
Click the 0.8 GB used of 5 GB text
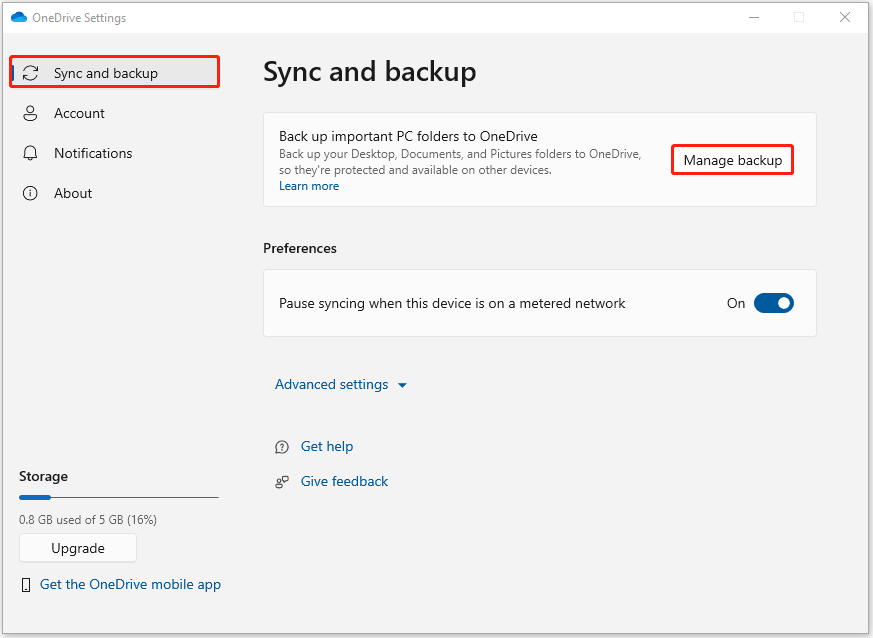pyautogui.click(x=88, y=520)
